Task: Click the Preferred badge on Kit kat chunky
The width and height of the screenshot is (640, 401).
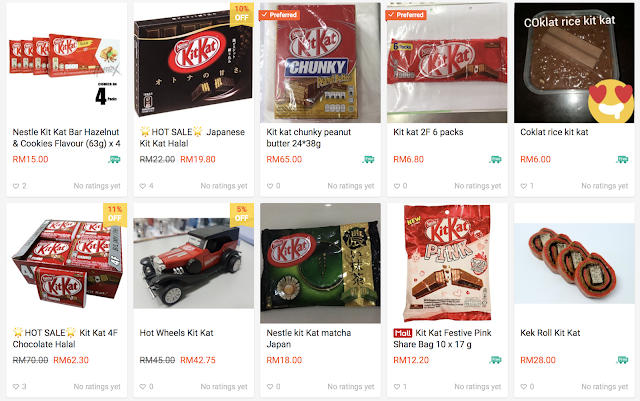Action: (280, 15)
